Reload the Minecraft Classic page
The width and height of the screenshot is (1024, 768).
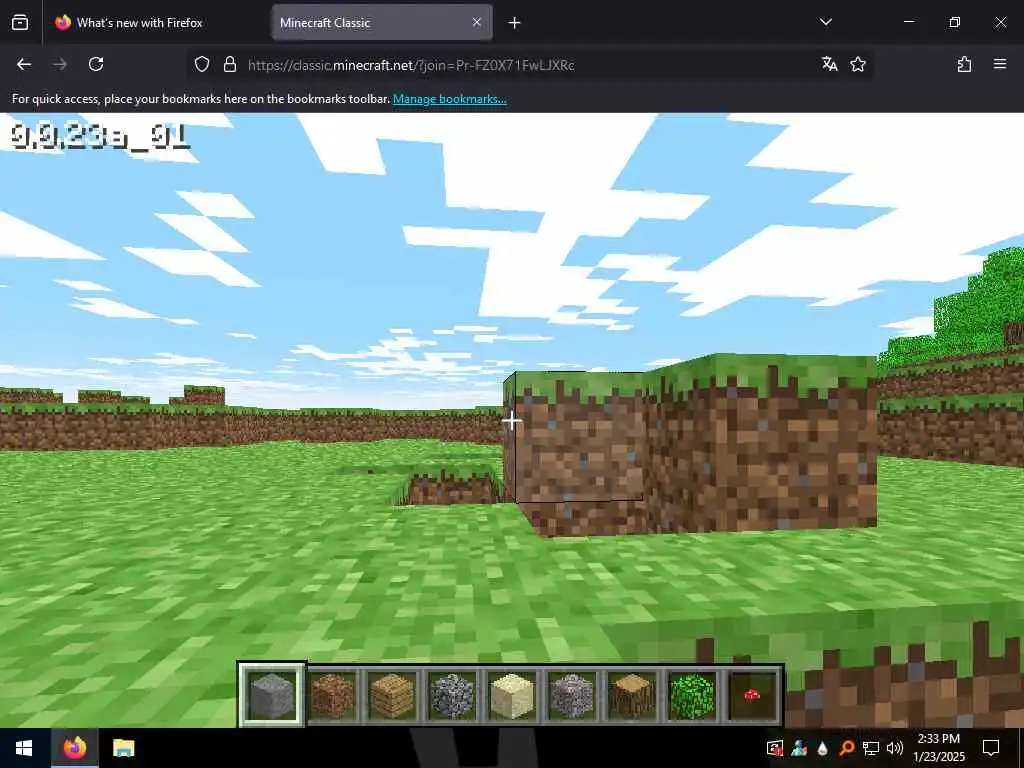pyautogui.click(x=96, y=64)
